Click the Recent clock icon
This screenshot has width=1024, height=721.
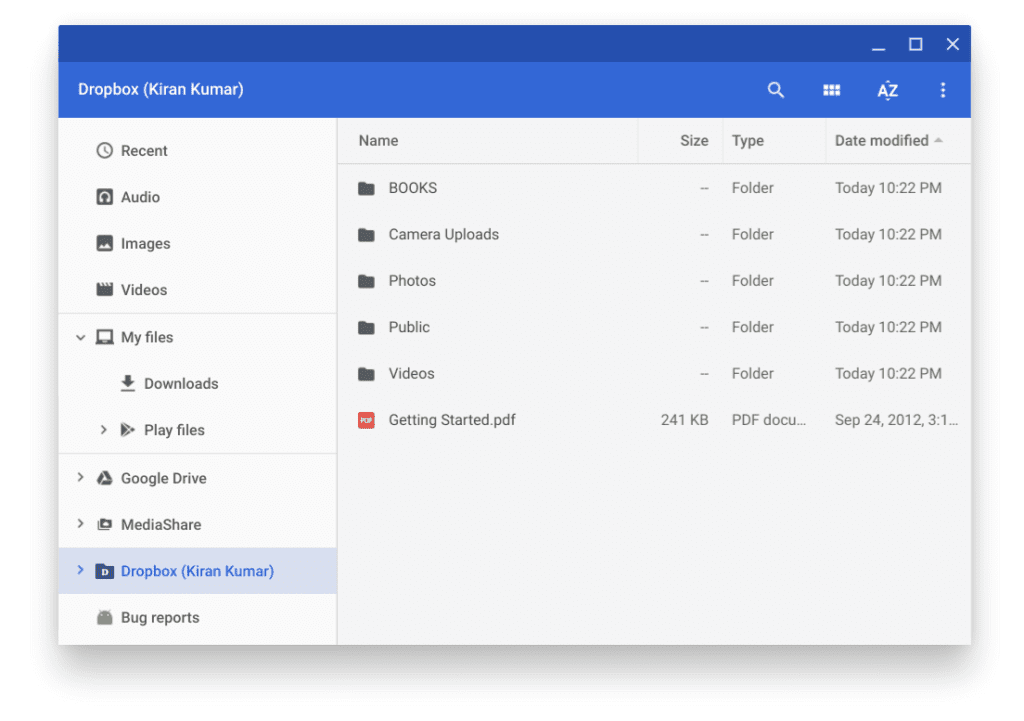click(104, 151)
